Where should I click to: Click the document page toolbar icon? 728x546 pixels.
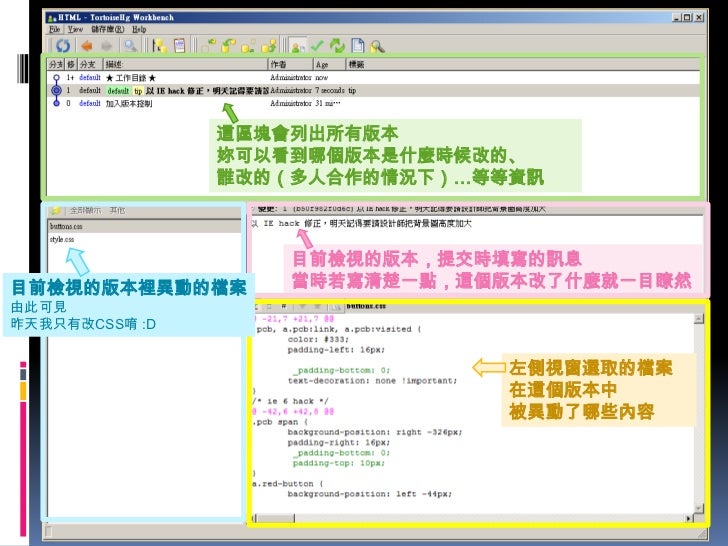[358, 45]
